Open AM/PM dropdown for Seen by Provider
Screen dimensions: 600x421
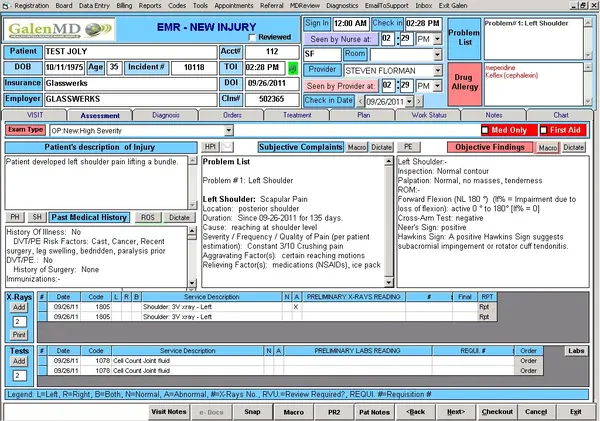pos(437,86)
